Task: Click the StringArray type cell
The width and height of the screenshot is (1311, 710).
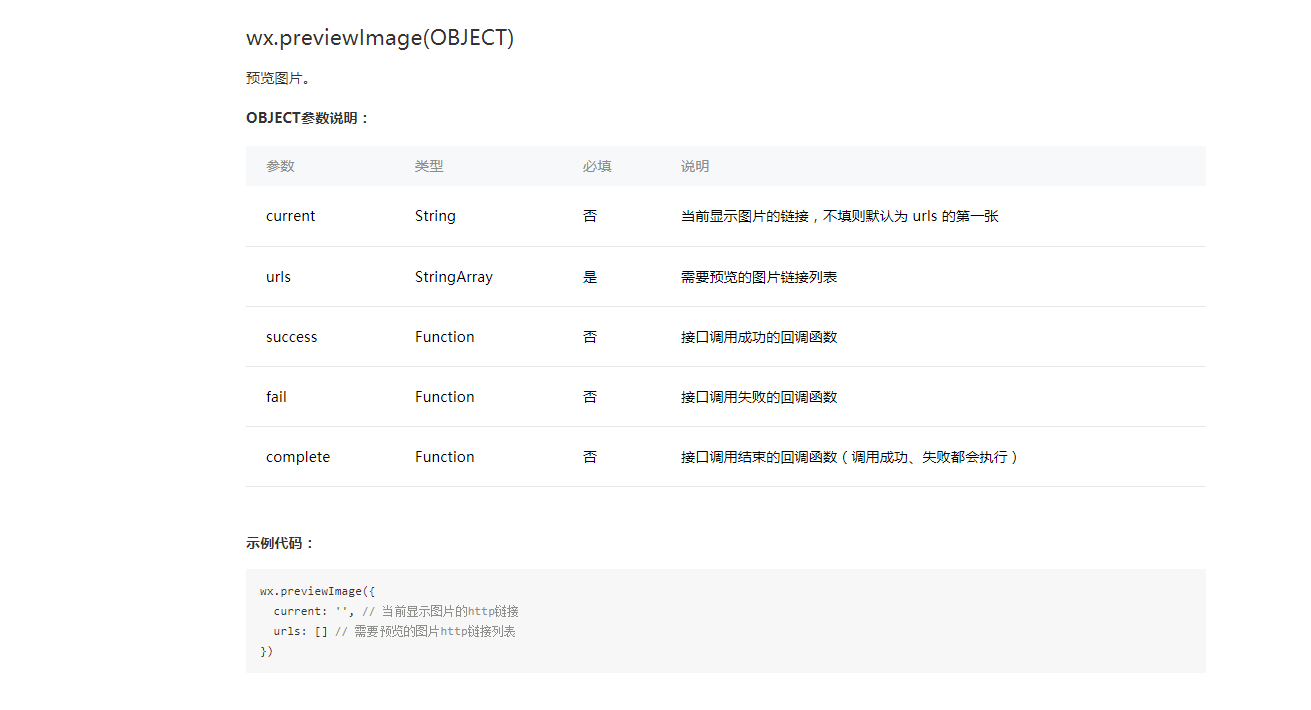Action: [453, 277]
